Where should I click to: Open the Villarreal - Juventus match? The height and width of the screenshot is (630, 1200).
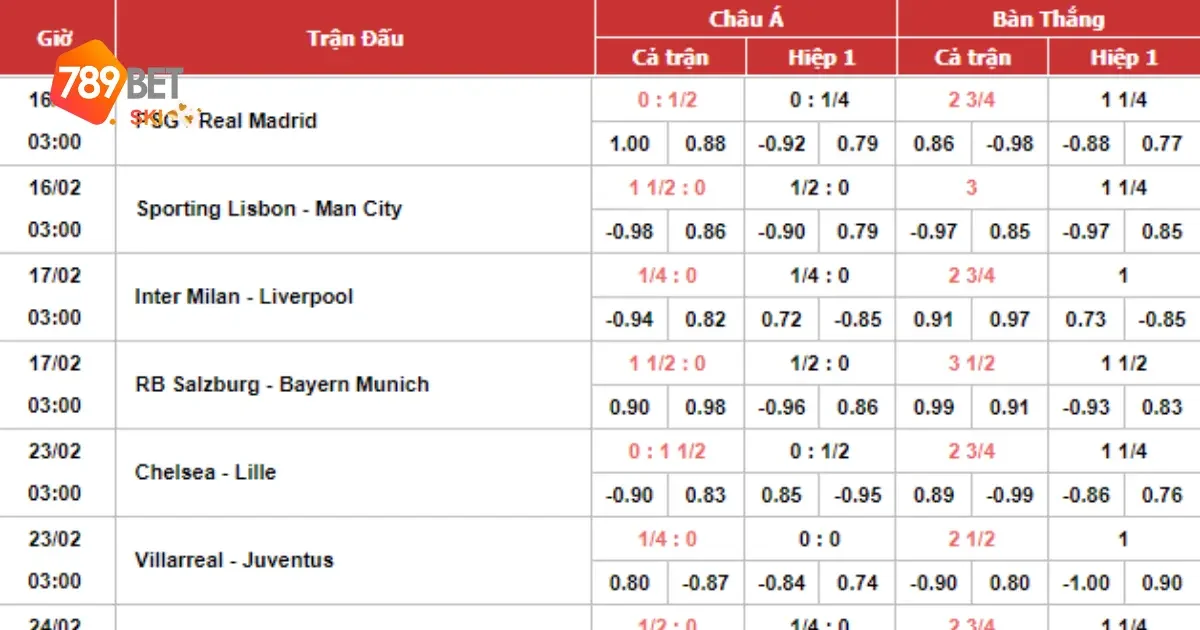[x=234, y=560]
